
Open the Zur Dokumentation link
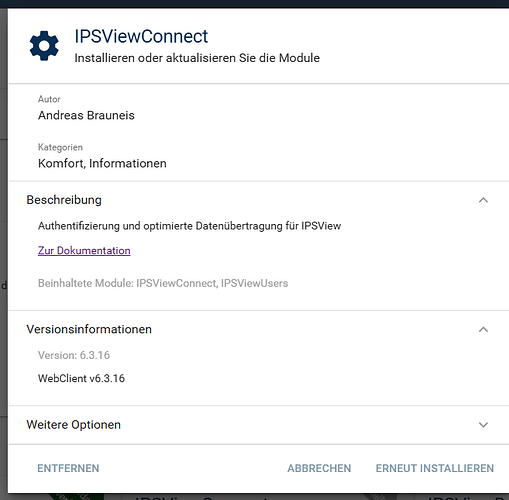84,250
